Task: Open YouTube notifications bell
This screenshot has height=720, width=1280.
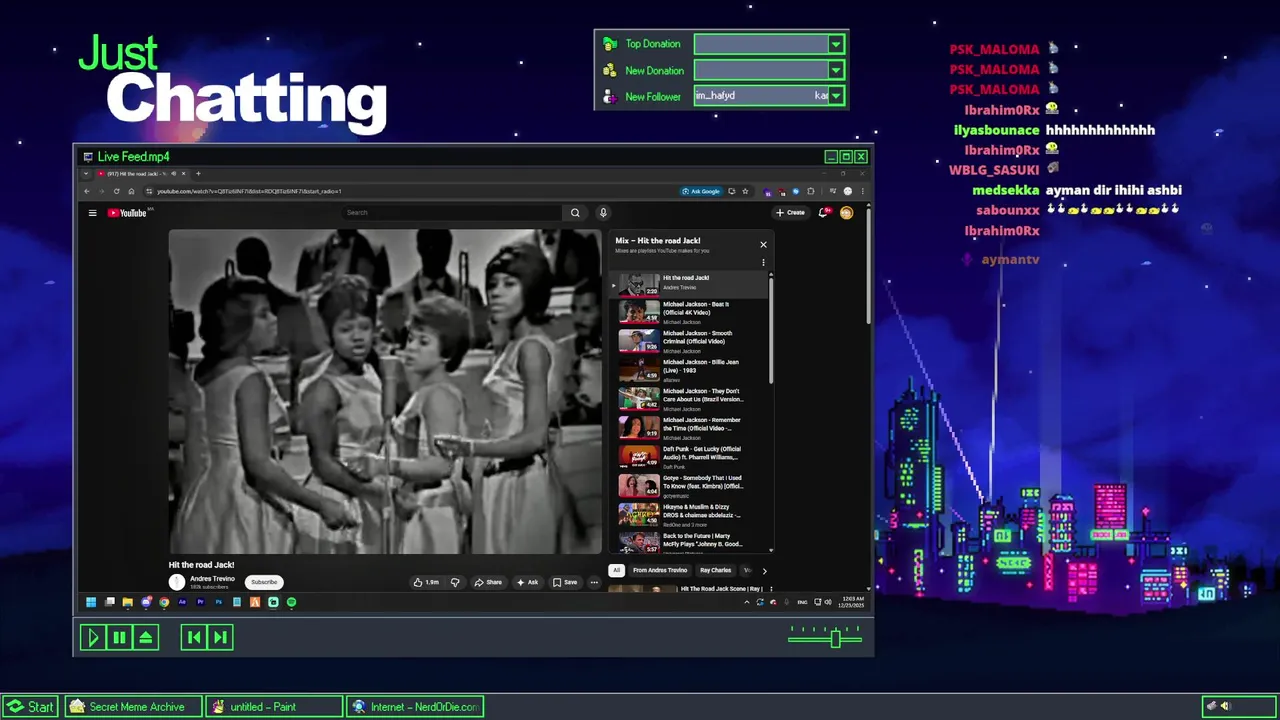Action: coord(823,213)
